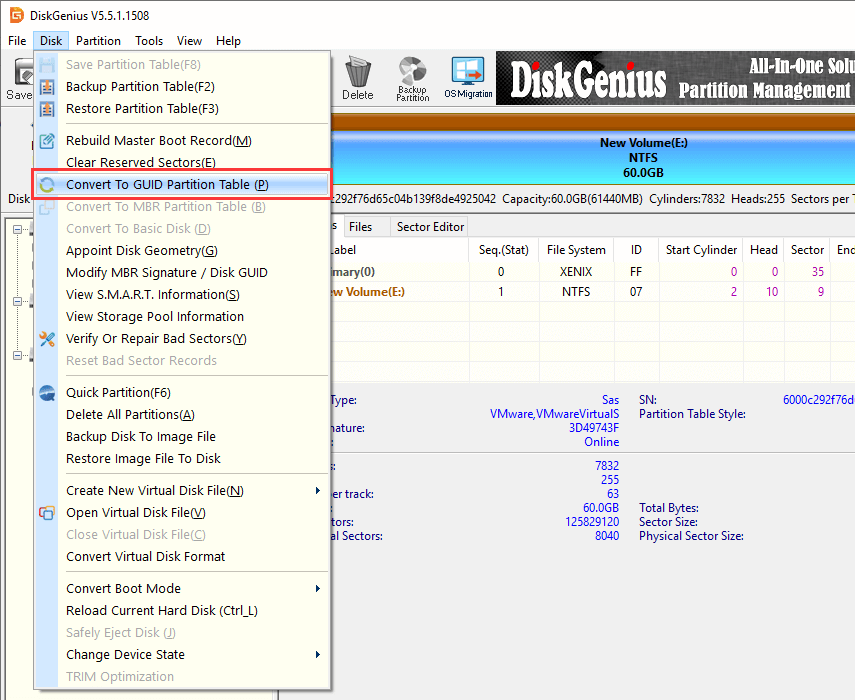Select View S.M.A.R.T. Information menu entry
Viewport: 855px width, 700px height.
point(152,295)
